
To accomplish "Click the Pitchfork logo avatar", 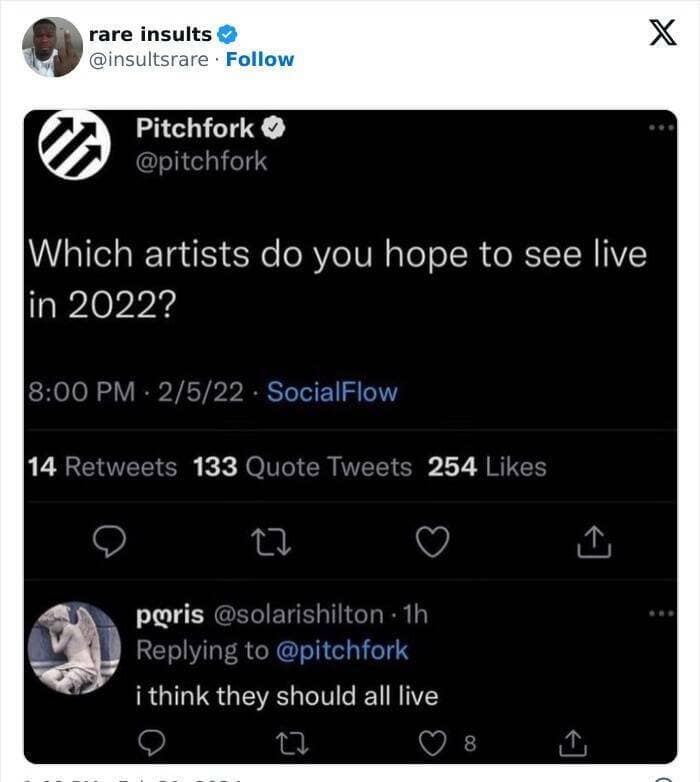I will 72,144.
